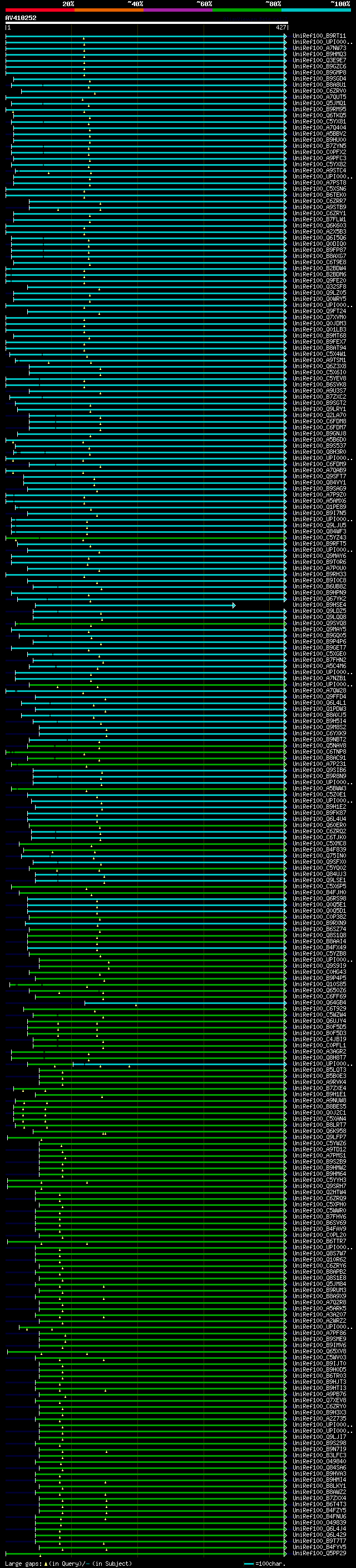Open hit UniRef100_B9HTI3

pos(319,1388)
